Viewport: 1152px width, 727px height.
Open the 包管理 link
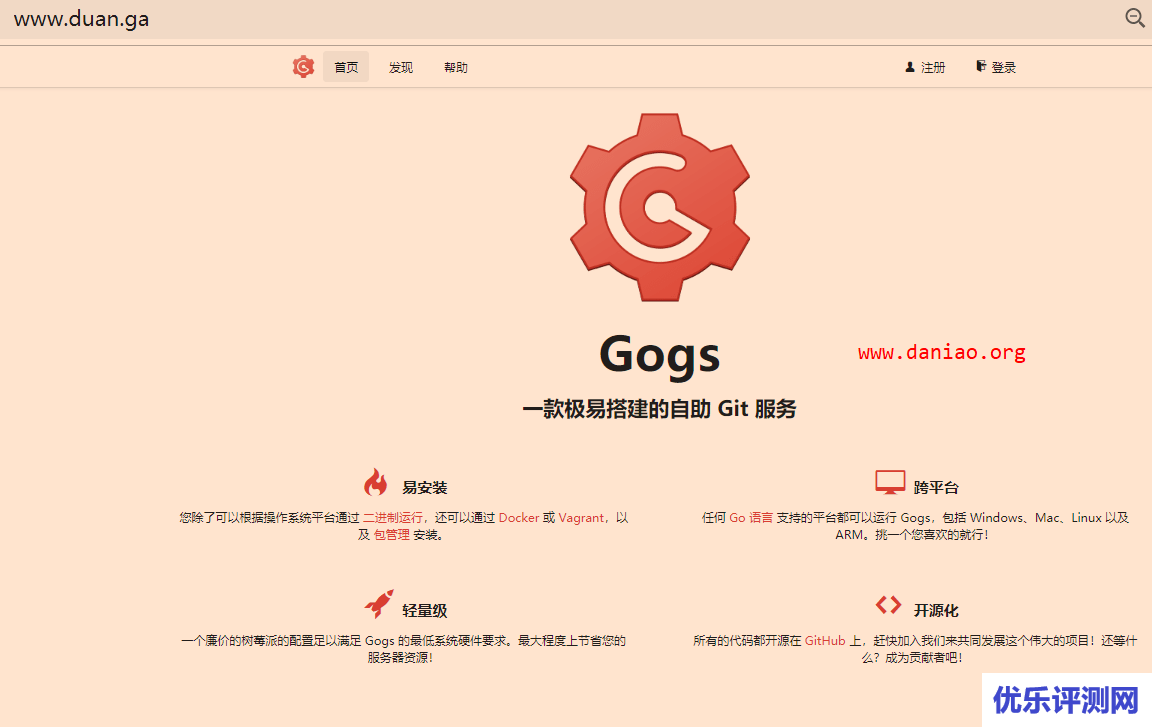click(x=392, y=535)
